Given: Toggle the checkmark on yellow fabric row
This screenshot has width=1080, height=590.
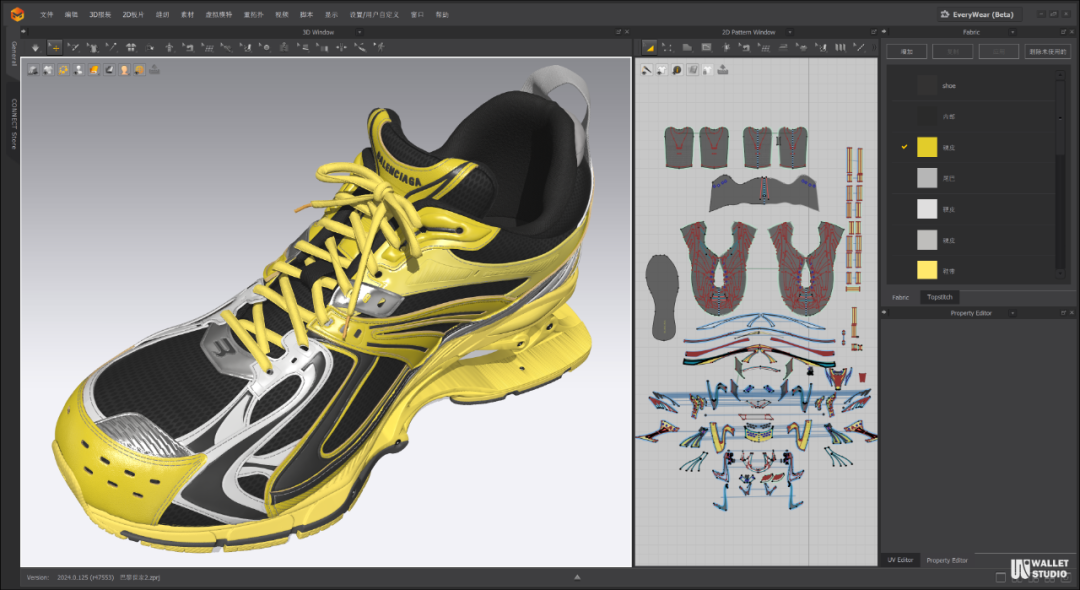Looking at the screenshot, I should tap(904, 147).
